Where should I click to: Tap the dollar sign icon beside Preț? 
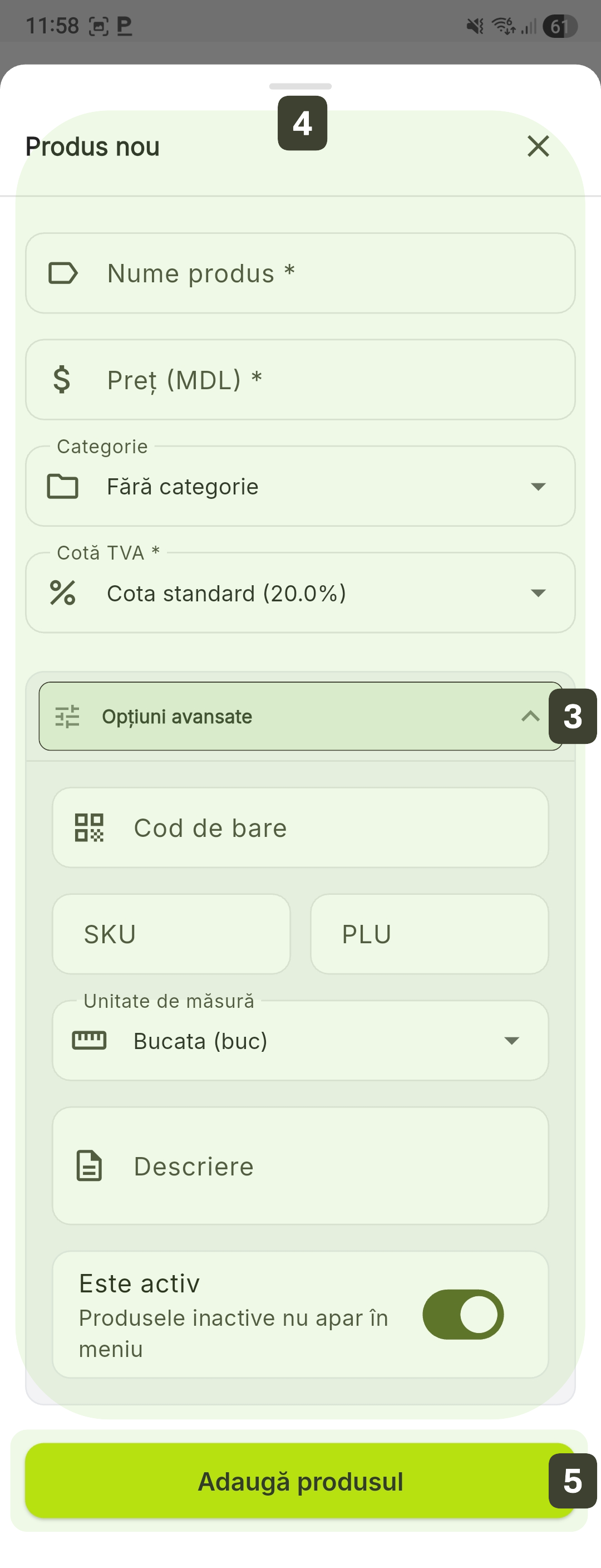point(62,379)
